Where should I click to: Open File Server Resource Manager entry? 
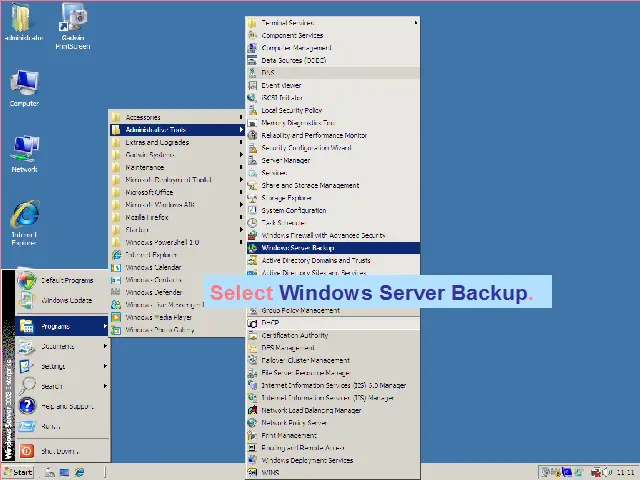pos(333,373)
